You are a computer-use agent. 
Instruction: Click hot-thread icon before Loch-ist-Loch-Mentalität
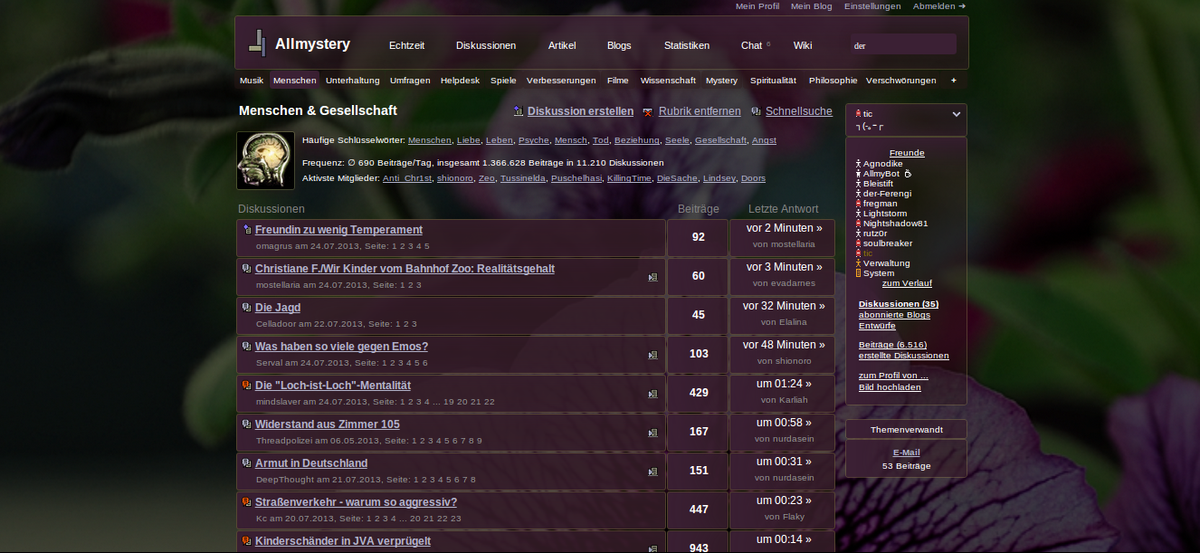tap(246, 386)
